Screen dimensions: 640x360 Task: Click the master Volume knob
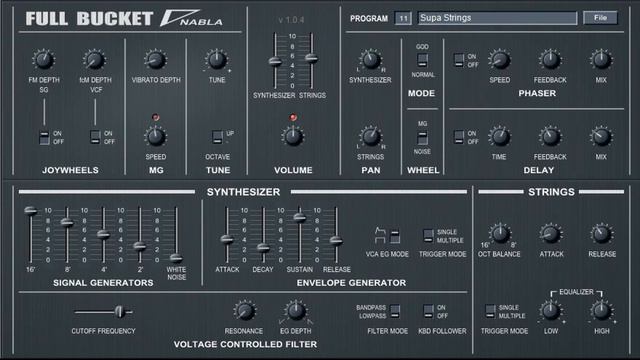tap(293, 137)
